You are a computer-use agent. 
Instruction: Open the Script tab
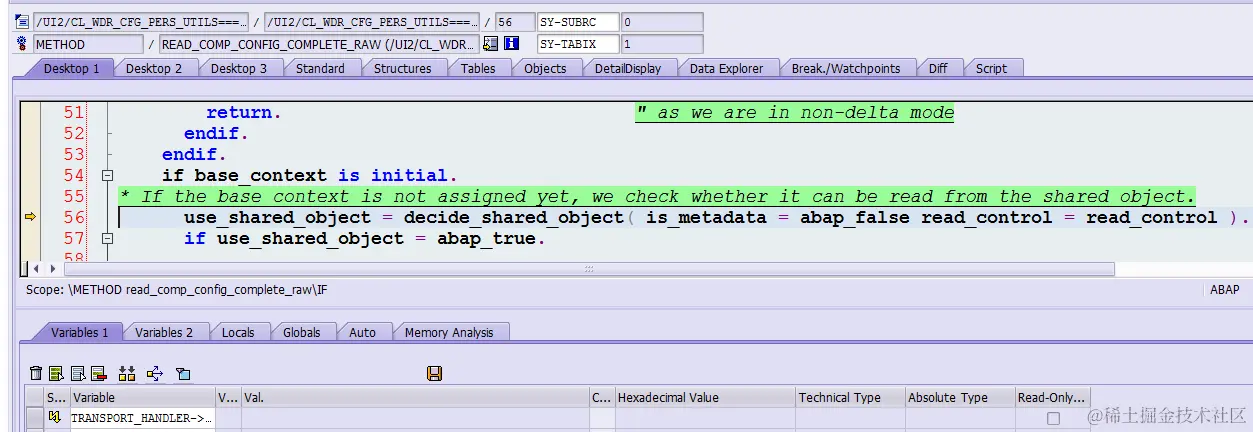pos(991,68)
